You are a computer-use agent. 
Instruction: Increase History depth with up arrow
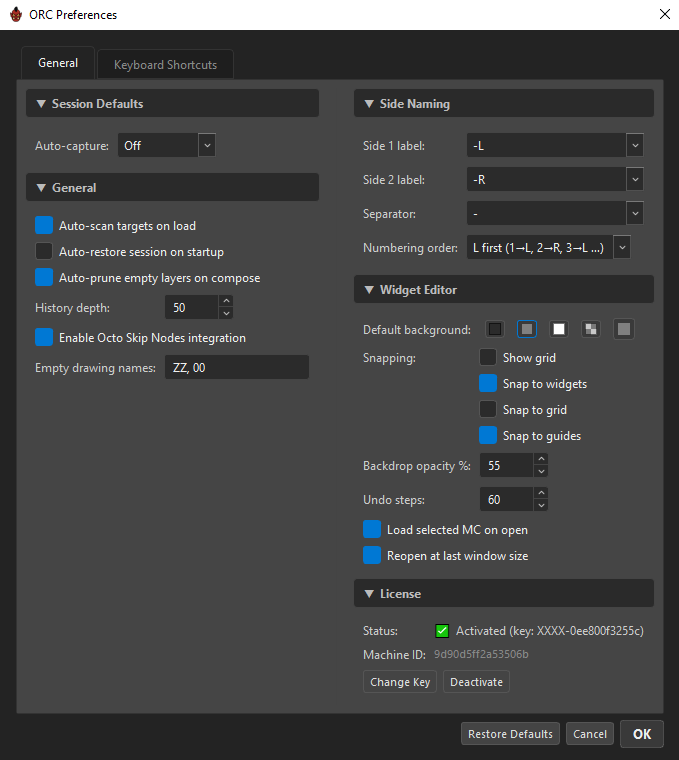pos(226,301)
